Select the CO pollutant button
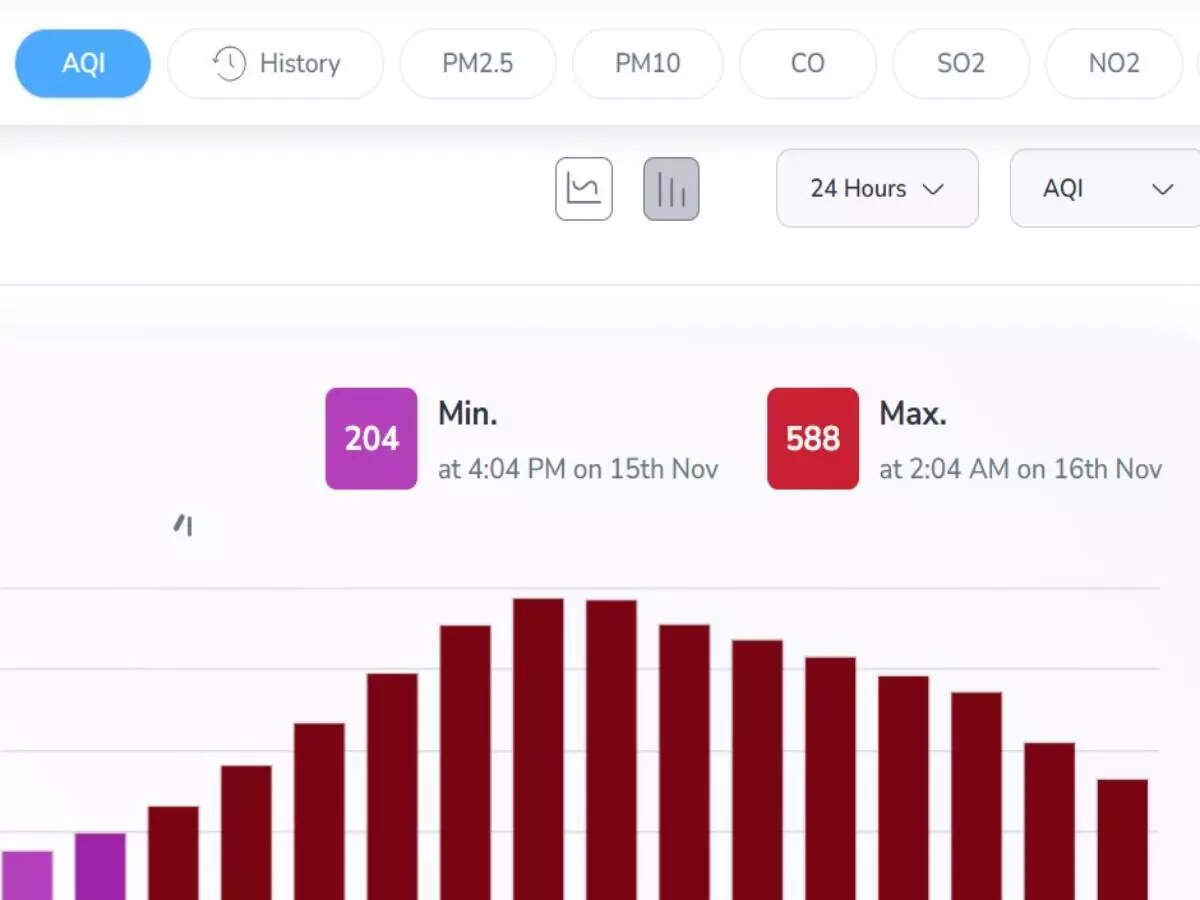The width and height of the screenshot is (1200, 900). pos(808,63)
